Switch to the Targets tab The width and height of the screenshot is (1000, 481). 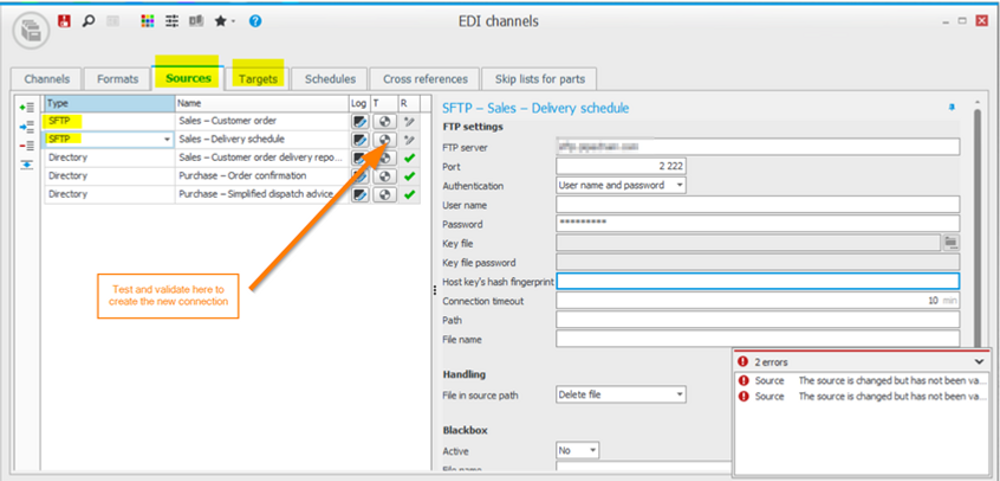[x=258, y=79]
